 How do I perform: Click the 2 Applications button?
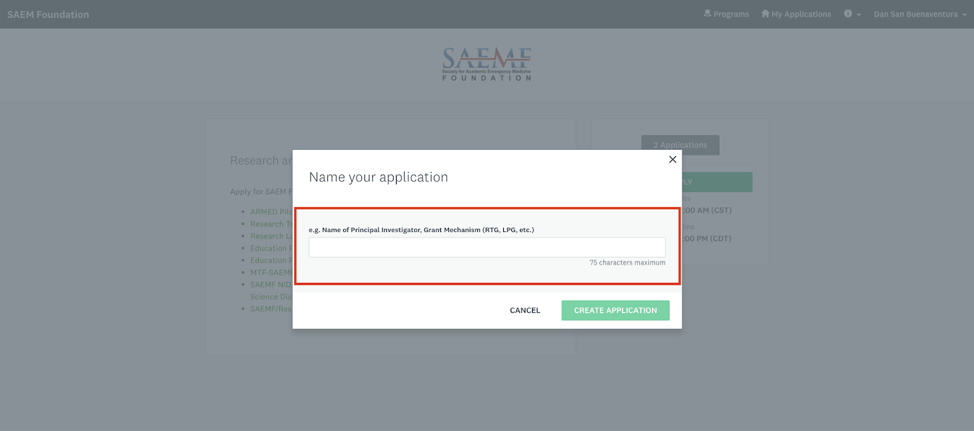[x=680, y=145]
